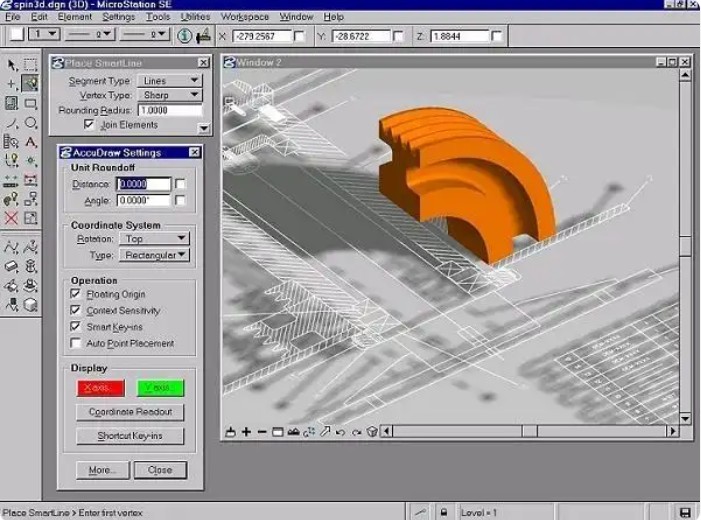
Task: Pick the Place Circle tool
Action: (x=30, y=123)
